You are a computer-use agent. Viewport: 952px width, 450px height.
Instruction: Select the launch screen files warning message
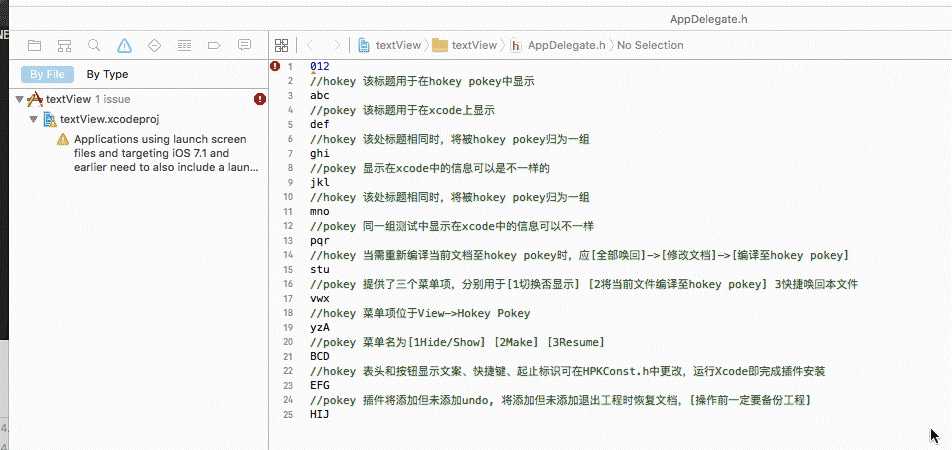click(x=167, y=153)
